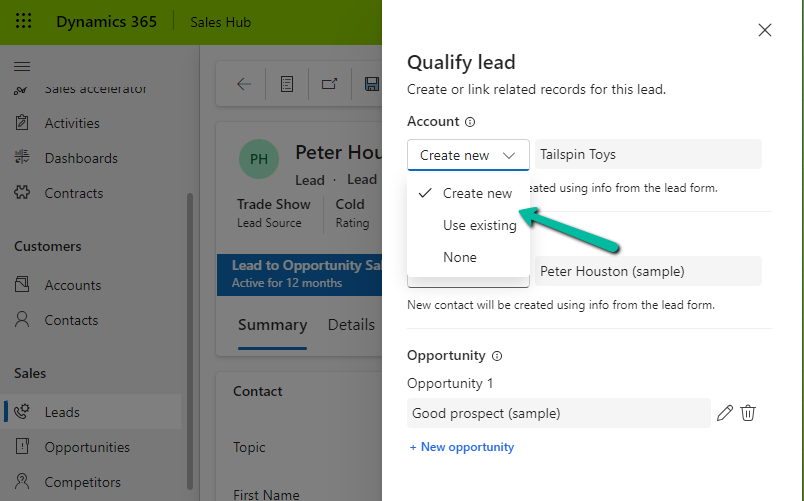This screenshot has height=501, width=804.
Task: Click the Leads phone icon
Action: click(22, 411)
